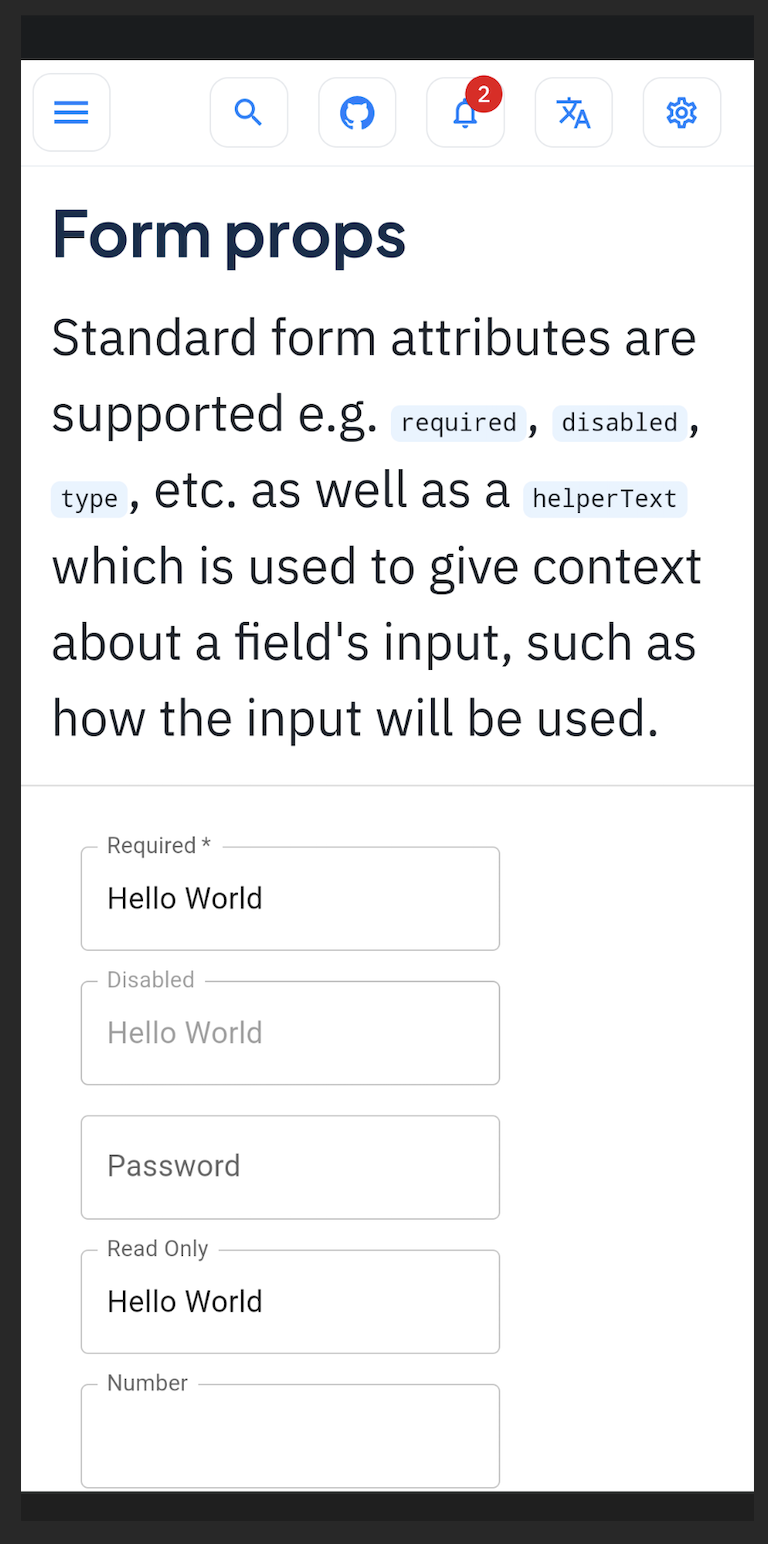Change language using the translate icon
This screenshot has width=768, height=1544.
click(573, 112)
